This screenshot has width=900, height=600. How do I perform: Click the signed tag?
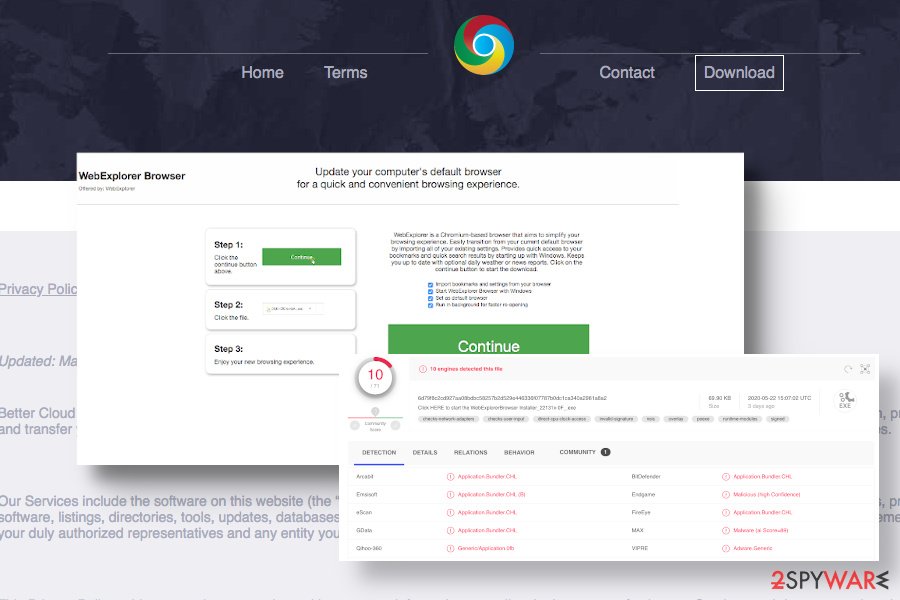click(x=777, y=419)
